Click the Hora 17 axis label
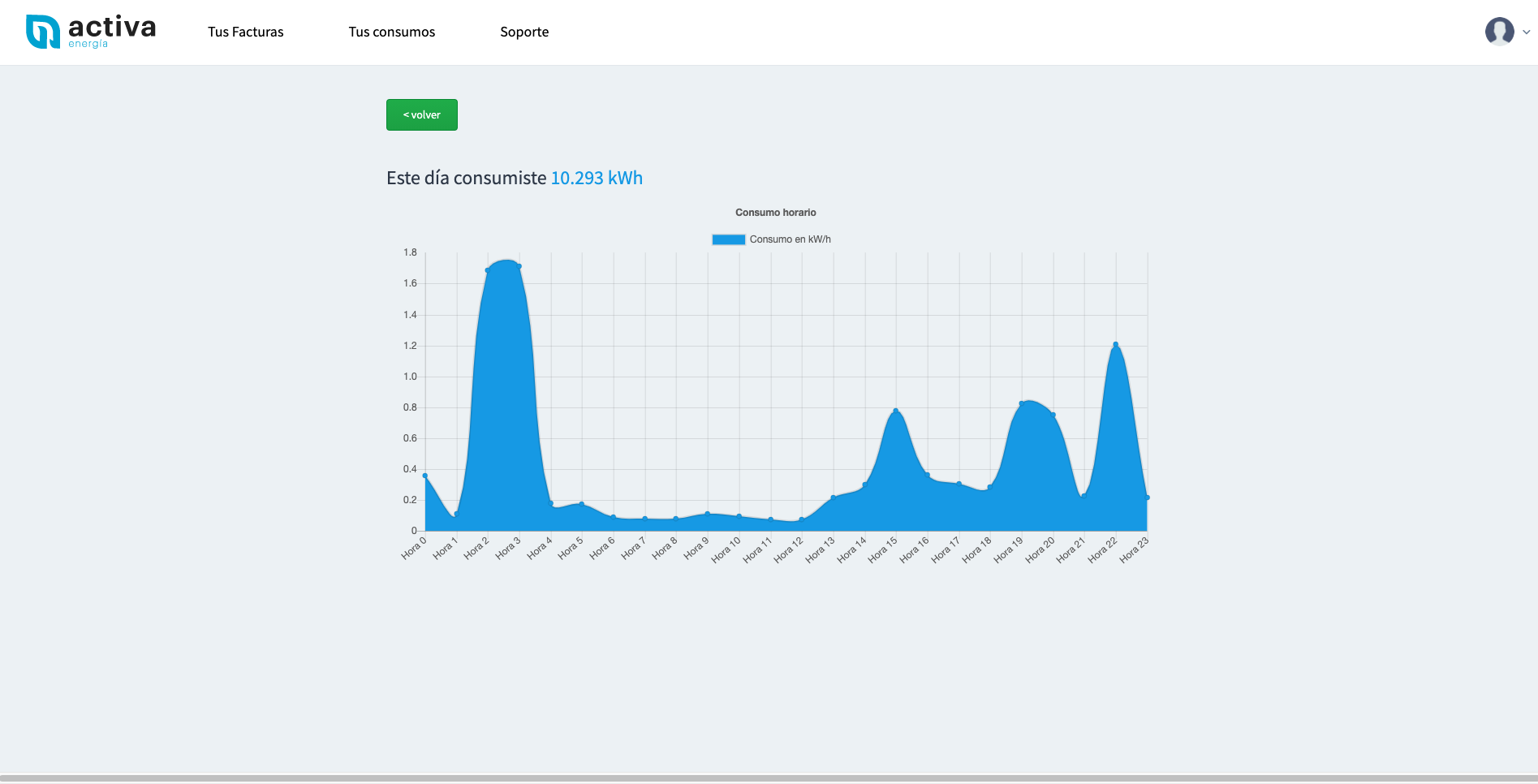1538x784 pixels. pyautogui.click(x=946, y=549)
